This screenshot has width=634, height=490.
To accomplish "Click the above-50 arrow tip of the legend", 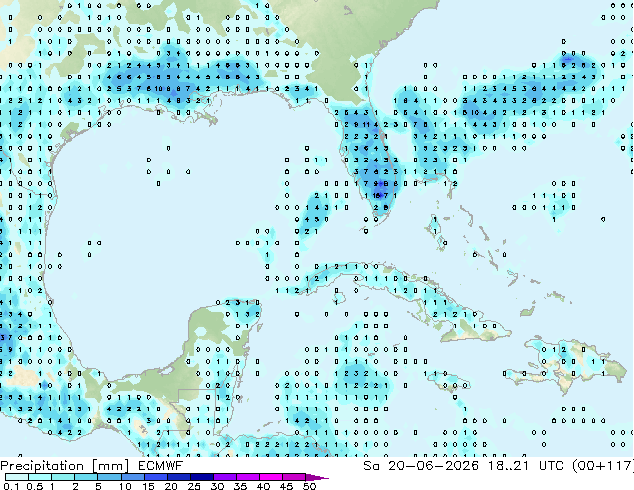I will point(317,477).
